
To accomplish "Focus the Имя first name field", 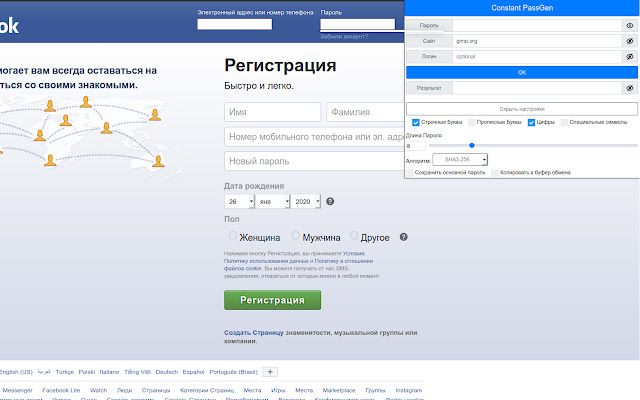I will coord(272,112).
